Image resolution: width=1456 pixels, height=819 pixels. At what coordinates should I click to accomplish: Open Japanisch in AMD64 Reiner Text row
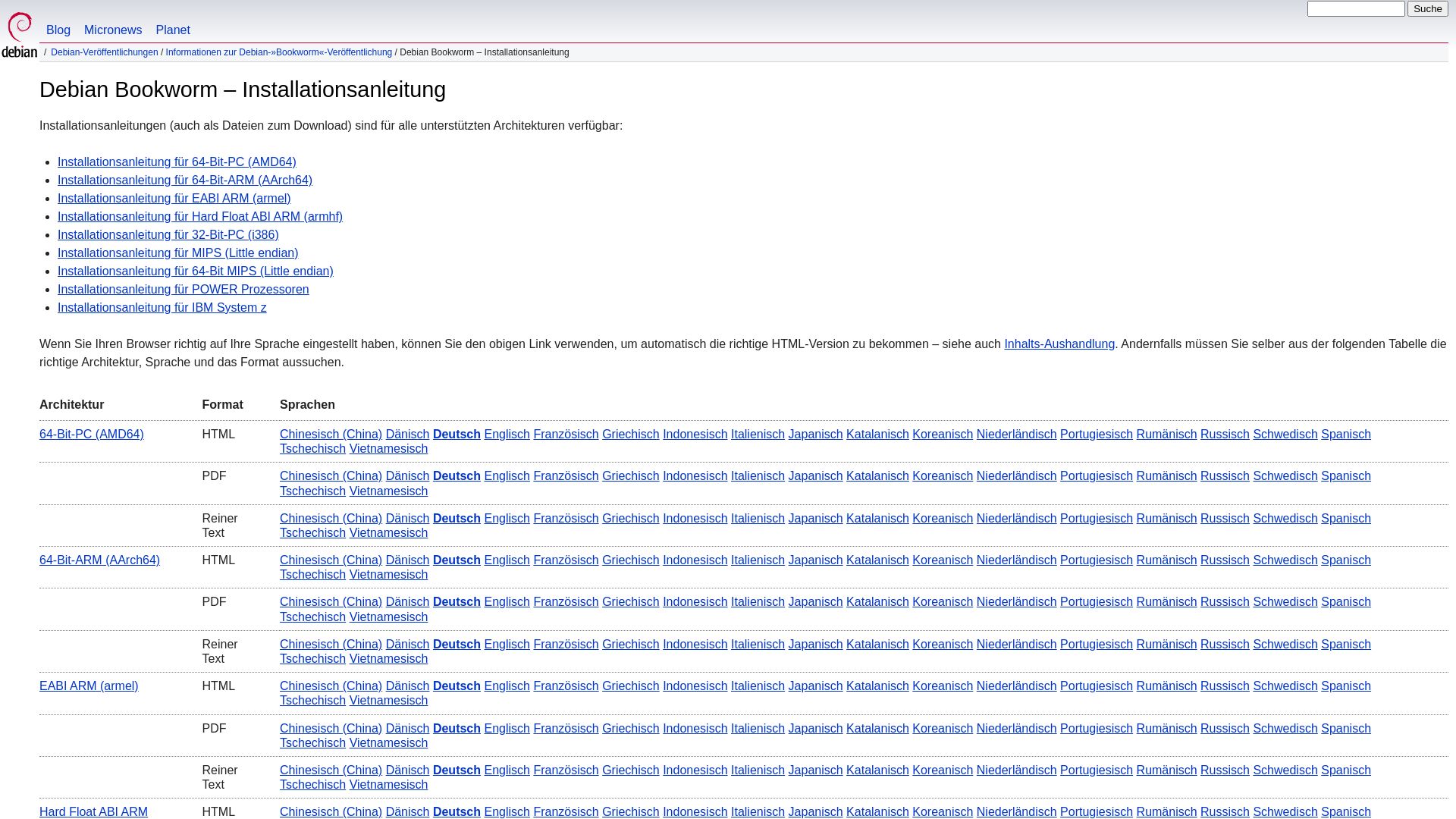tap(815, 519)
